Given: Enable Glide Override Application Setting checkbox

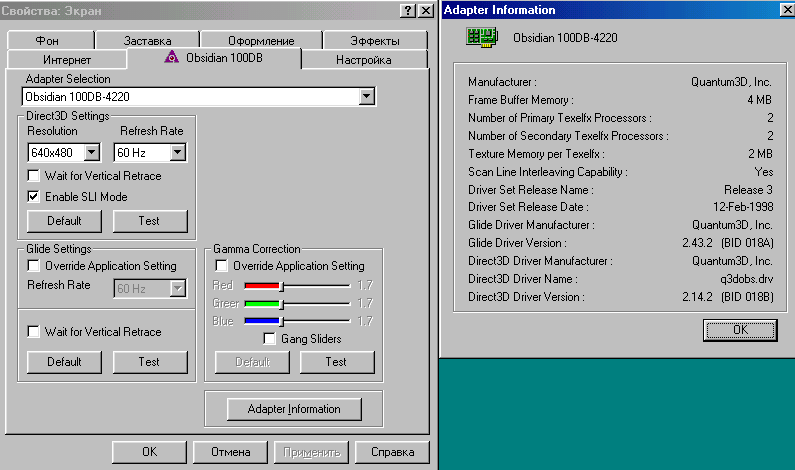Looking at the screenshot, I should click(x=33, y=266).
